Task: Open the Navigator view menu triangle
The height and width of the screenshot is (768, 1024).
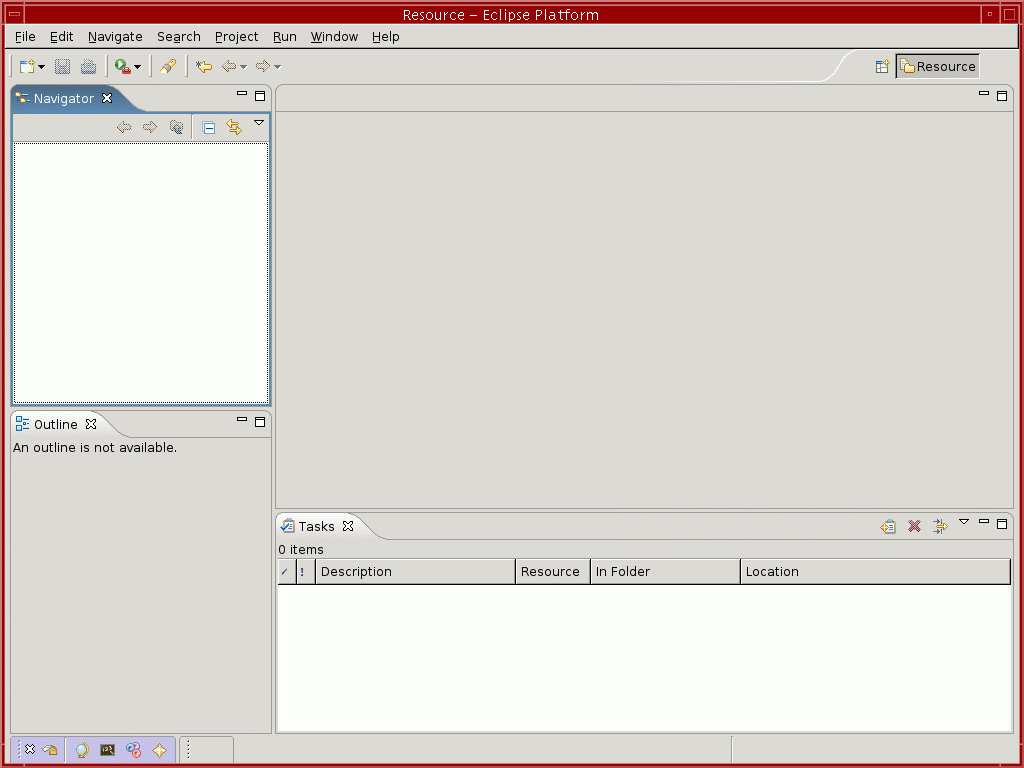Action: coord(259,123)
